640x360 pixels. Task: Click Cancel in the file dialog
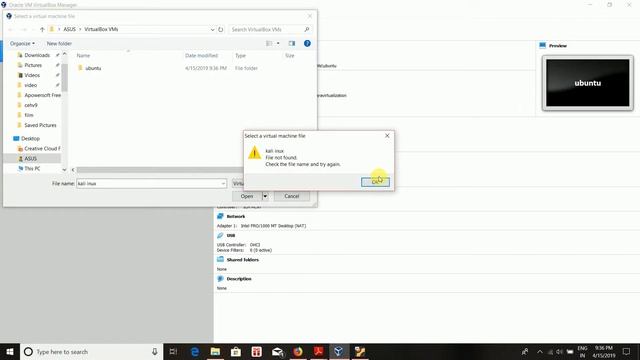pos(292,196)
